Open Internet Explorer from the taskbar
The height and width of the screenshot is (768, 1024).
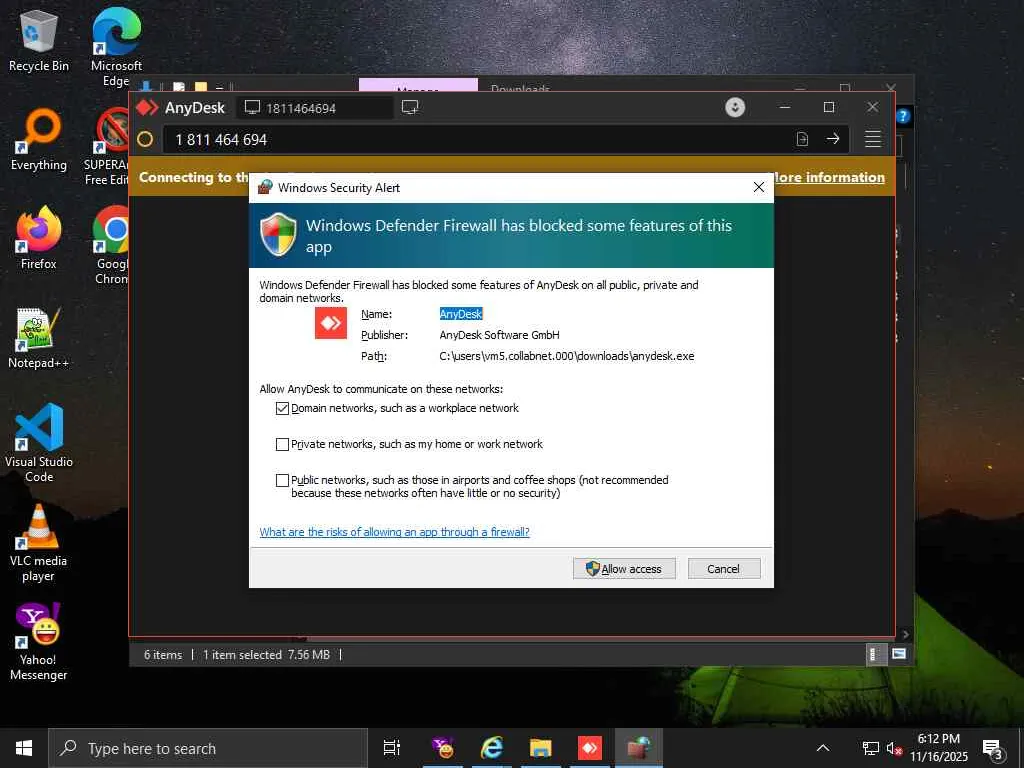pos(492,748)
